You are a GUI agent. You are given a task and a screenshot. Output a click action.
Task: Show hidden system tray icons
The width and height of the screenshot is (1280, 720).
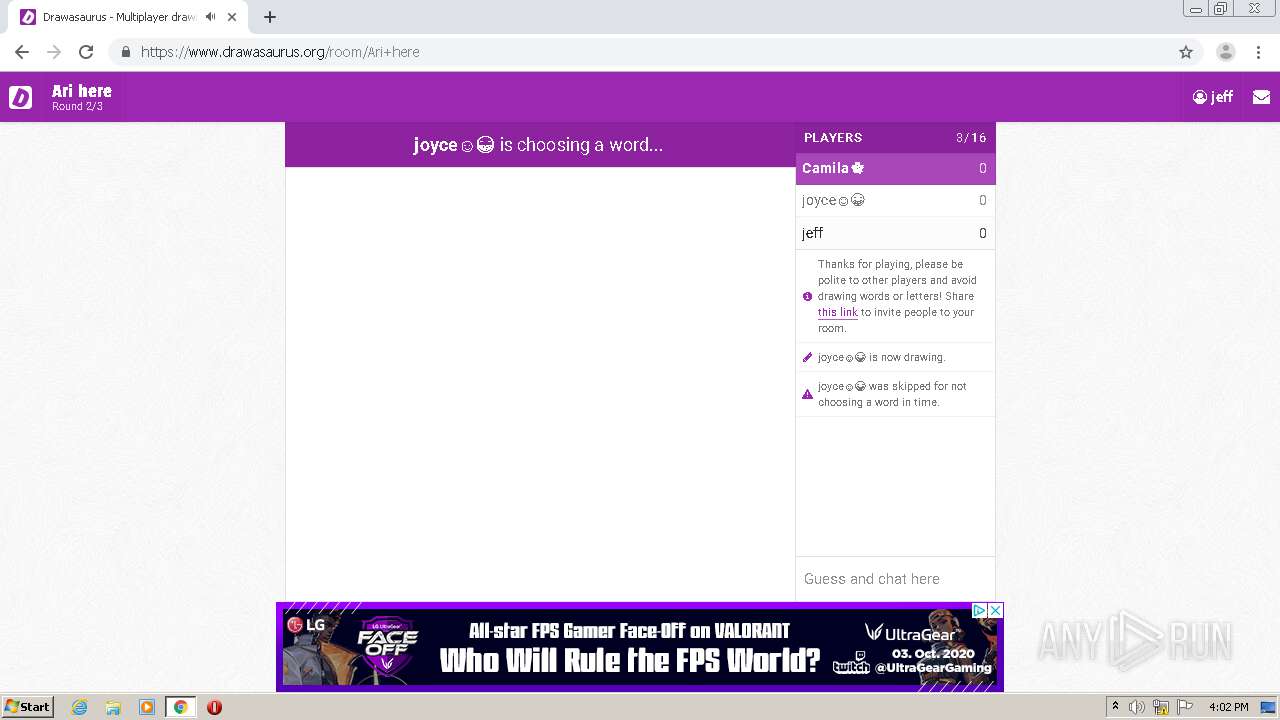pos(1115,707)
